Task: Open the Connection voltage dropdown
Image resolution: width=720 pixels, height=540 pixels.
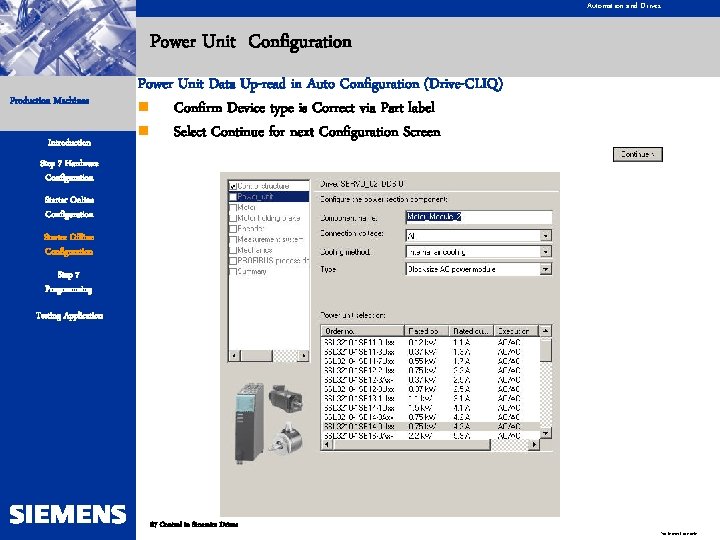Action: [x=545, y=236]
